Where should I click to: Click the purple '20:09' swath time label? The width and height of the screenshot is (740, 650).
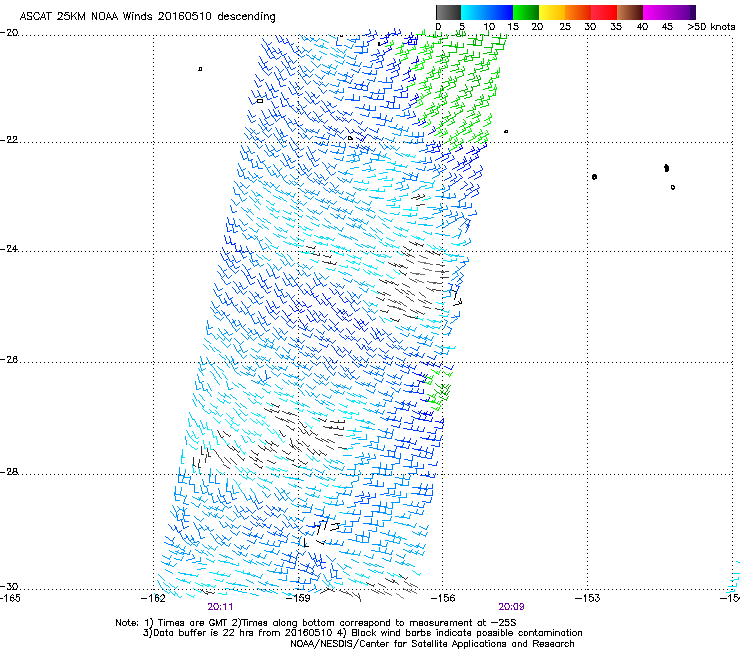click(511, 607)
